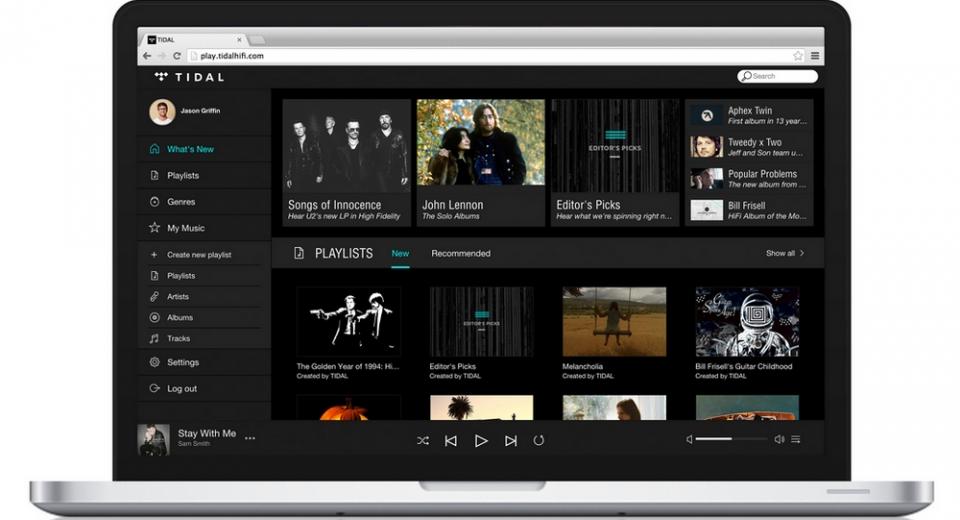
Task: Click the PLAYLISTS section heading
Action: click(x=343, y=254)
